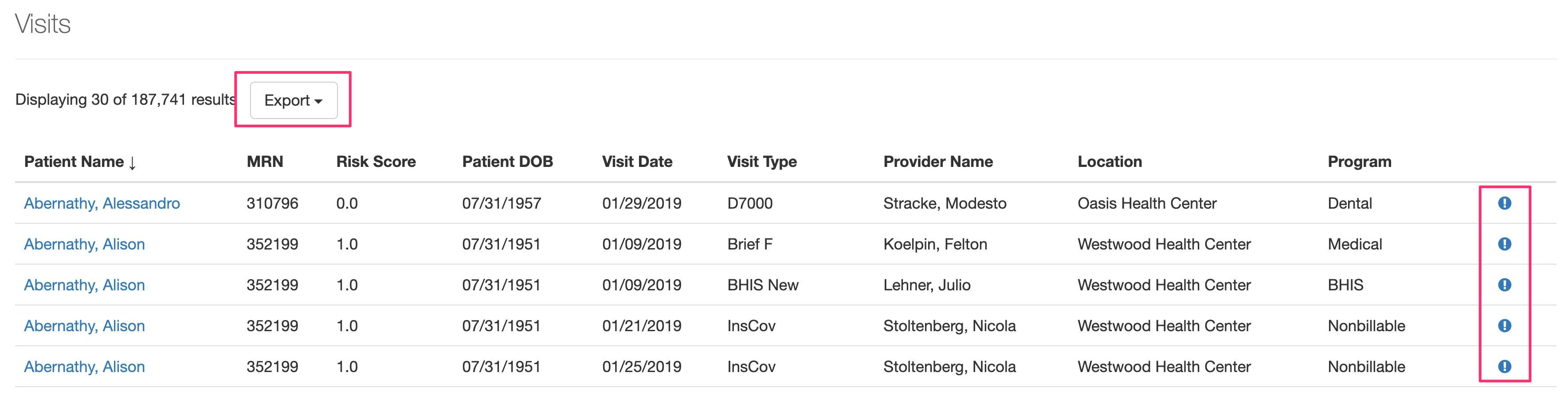The image size is (1568, 396).
Task: Click the alert icon on the Brief F visit row
Action: (1504, 244)
